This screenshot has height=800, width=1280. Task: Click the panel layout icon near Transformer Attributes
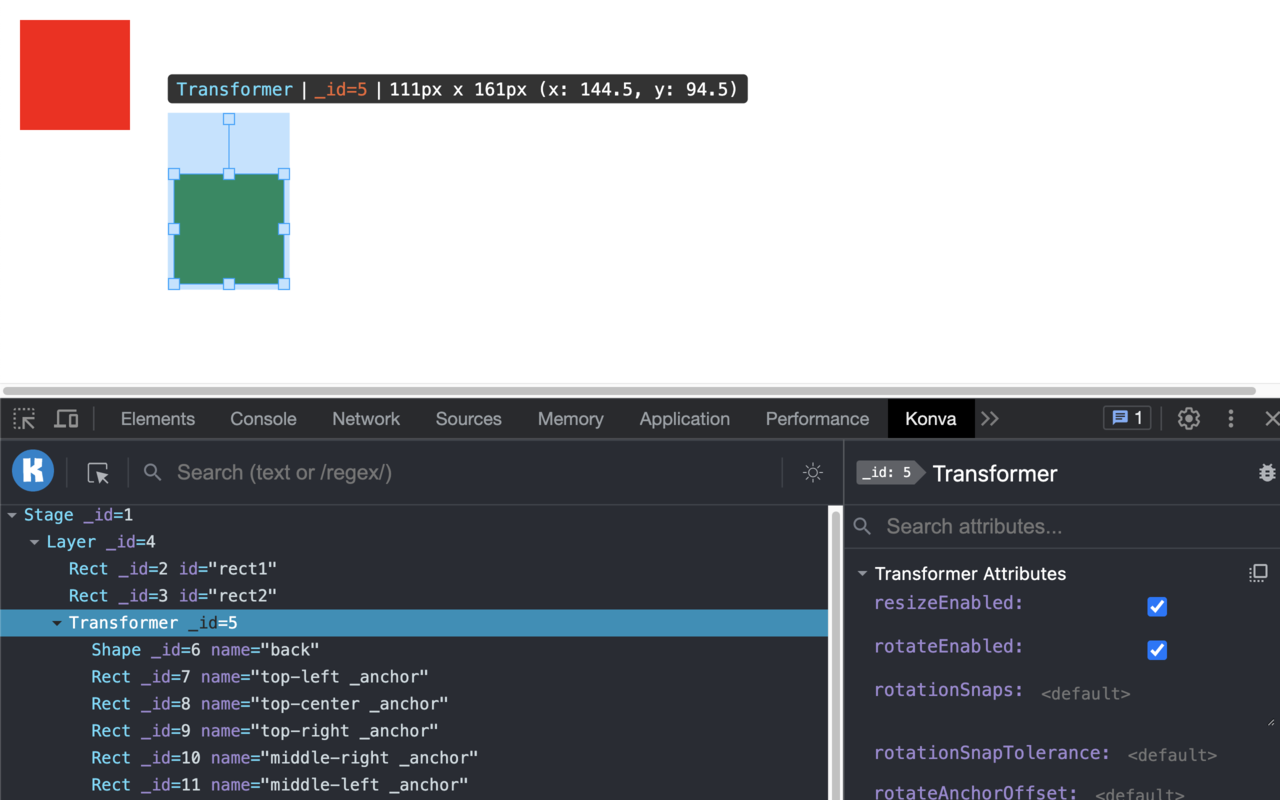(x=1257, y=572)
